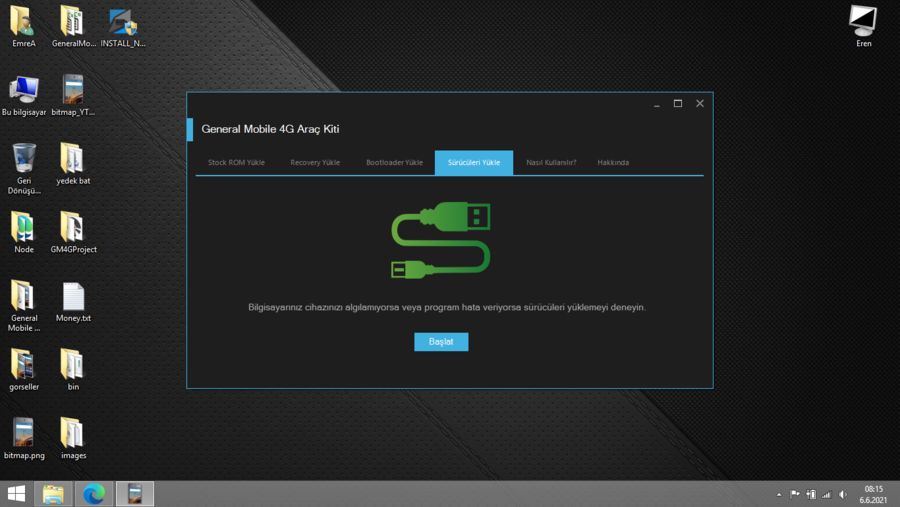This screenshot has height=507, width=900.
Task: Minimize the General Mobile 4G Araç Kiti window
Action: tap(657, 104)
